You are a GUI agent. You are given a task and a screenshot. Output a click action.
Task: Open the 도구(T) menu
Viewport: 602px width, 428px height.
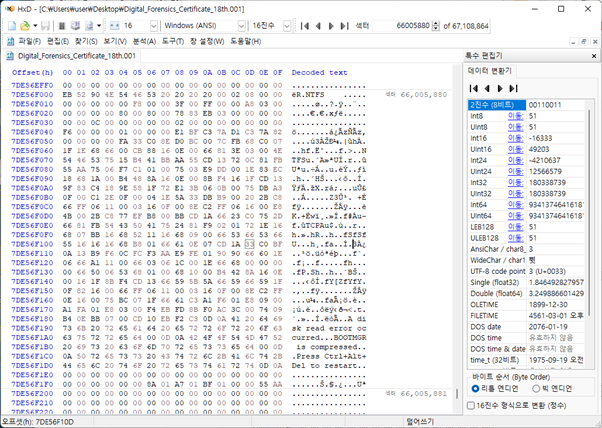pyautogui.click(x=173, y=41)
